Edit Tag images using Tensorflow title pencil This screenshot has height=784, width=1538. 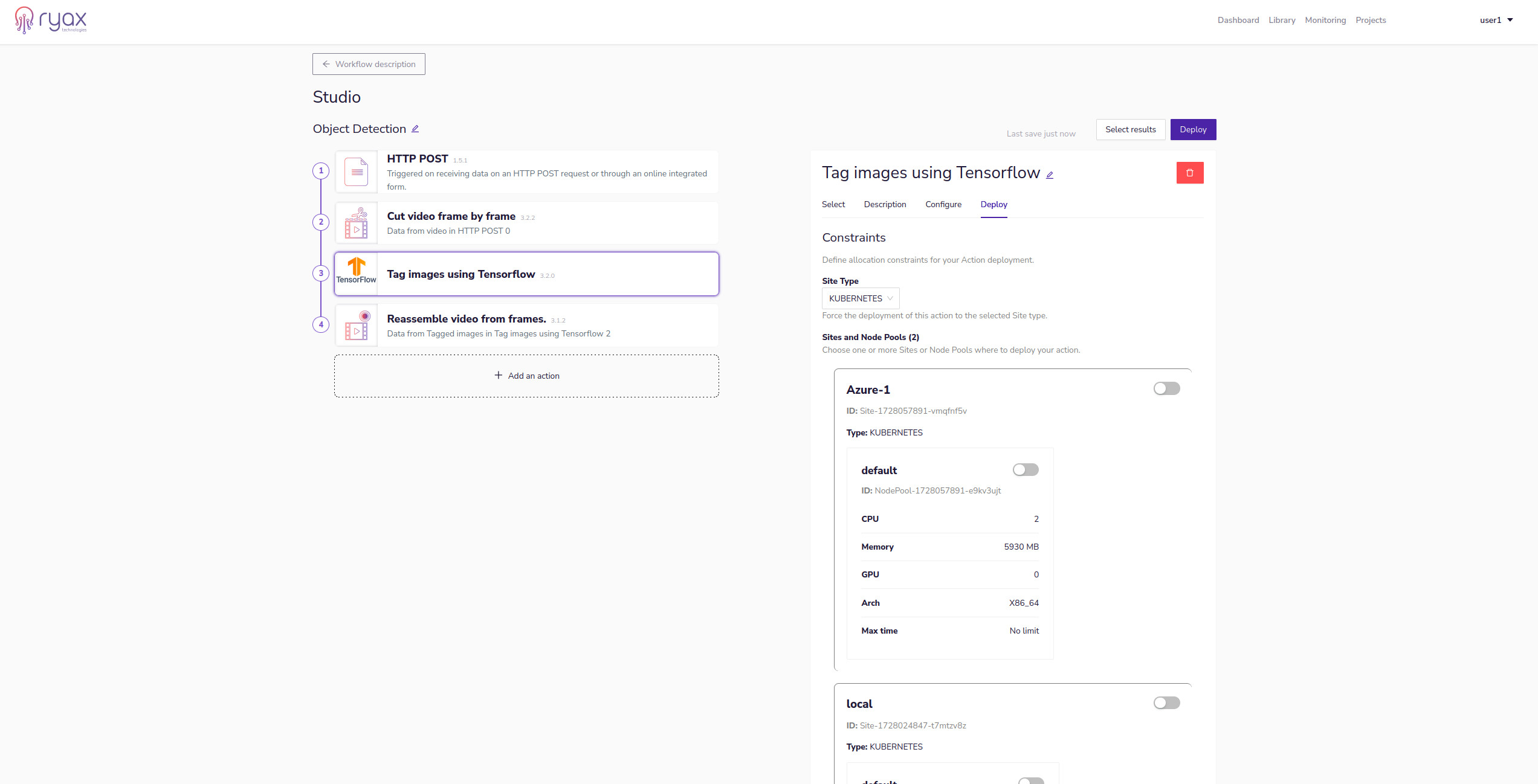pyautogui.click(x=1050, y=175)
